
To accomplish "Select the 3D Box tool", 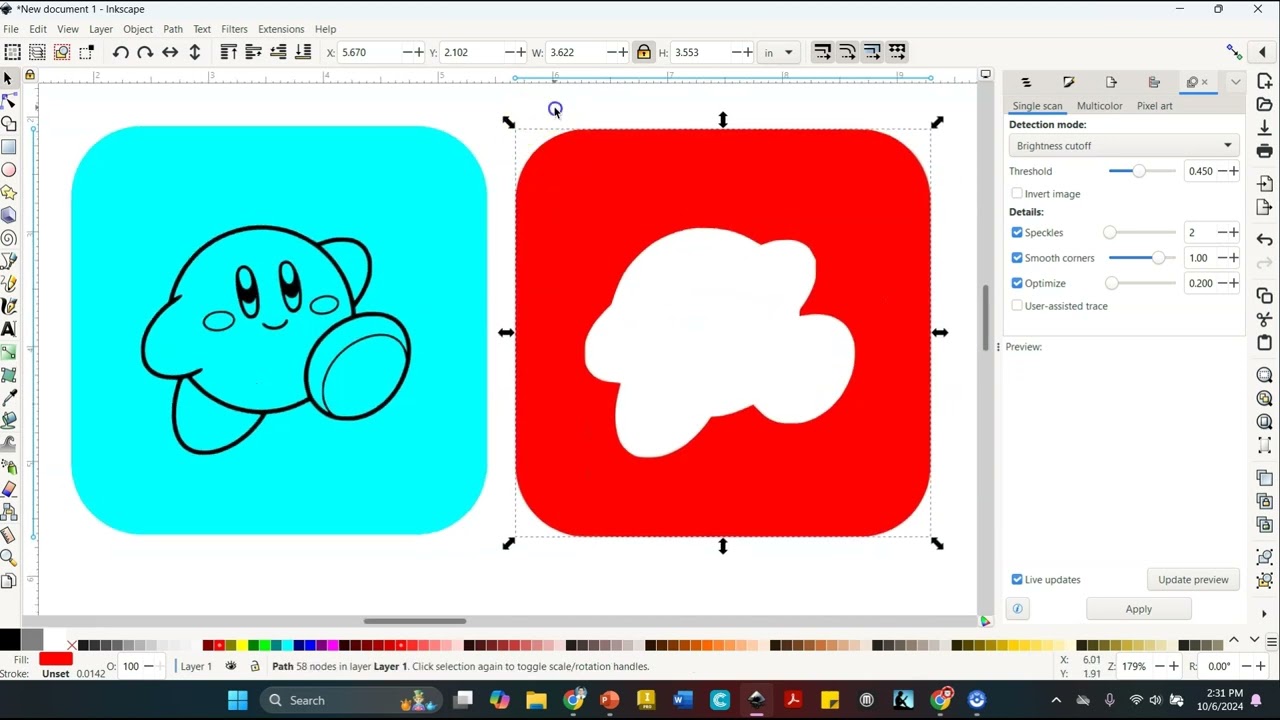I will 8,215.
